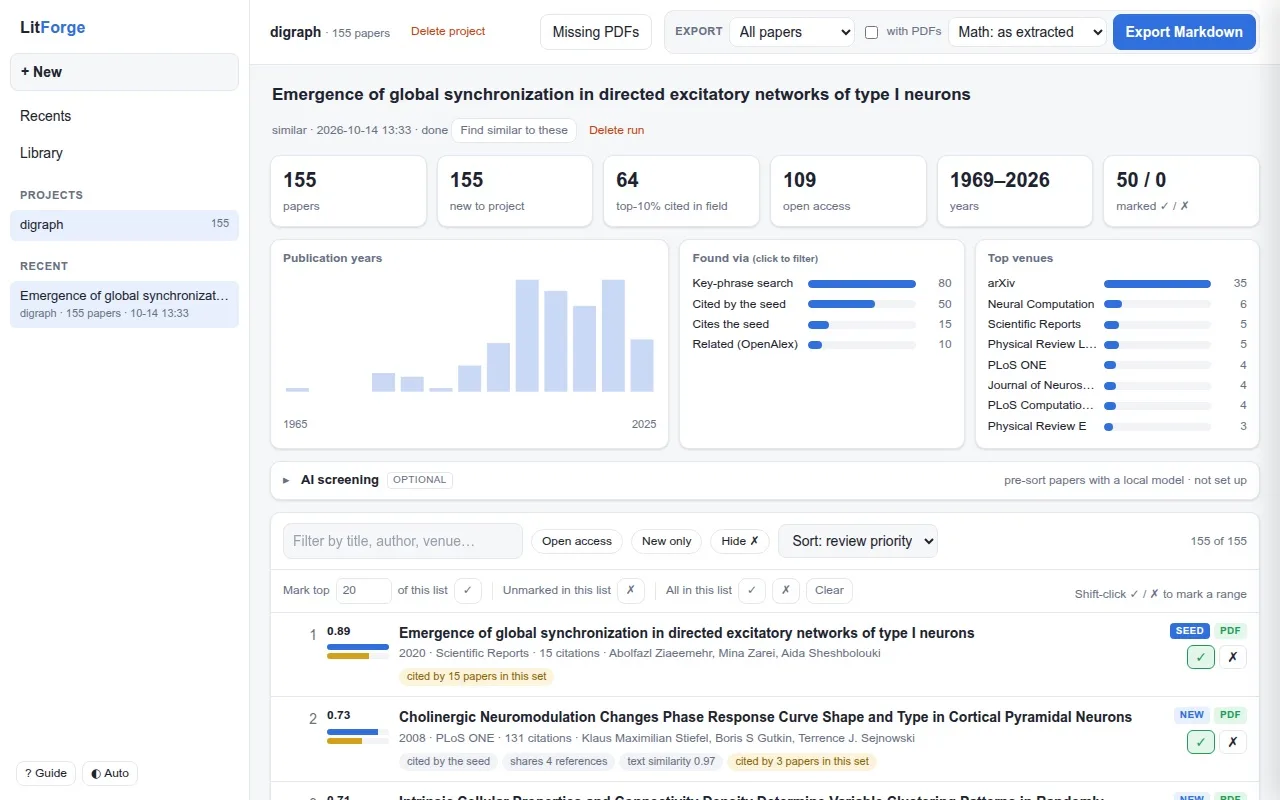Toggle the 'Open access' filter chip

click(577, 541)
